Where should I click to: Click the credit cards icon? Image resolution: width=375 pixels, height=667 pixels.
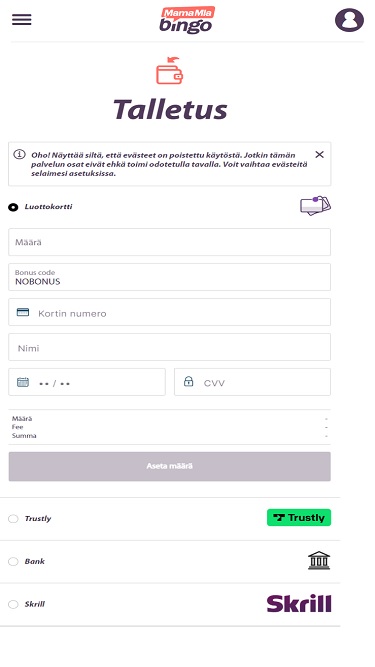point(315,205)
